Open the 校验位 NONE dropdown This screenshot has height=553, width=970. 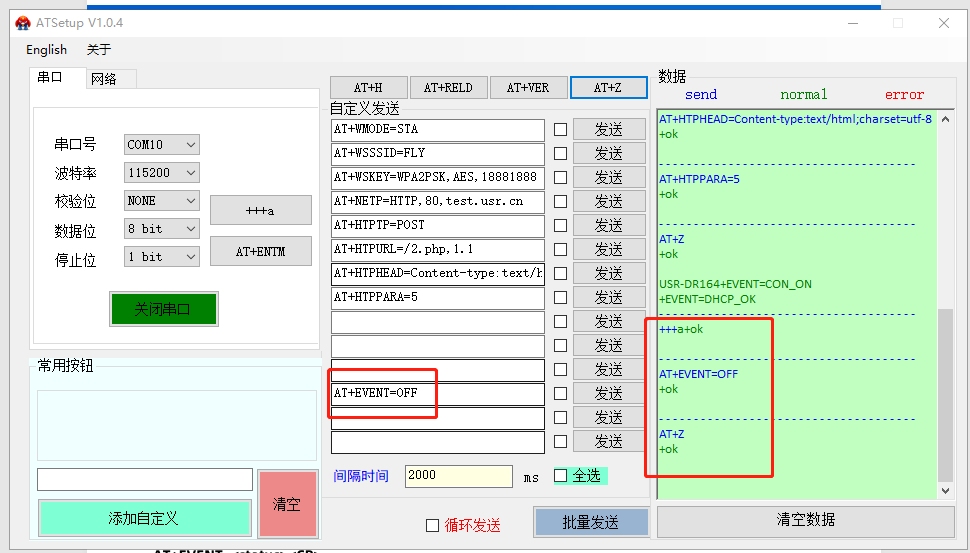[x=162, y=201]
